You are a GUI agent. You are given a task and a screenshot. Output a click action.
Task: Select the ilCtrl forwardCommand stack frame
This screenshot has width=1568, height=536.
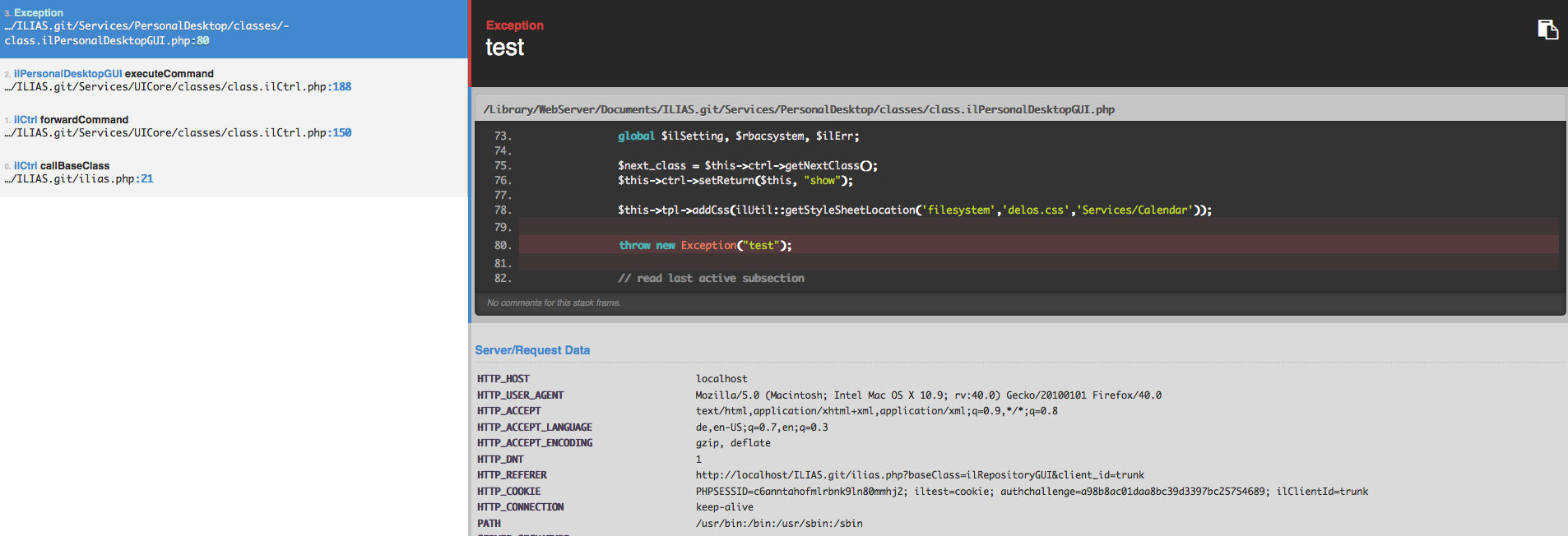pos(234,126)
